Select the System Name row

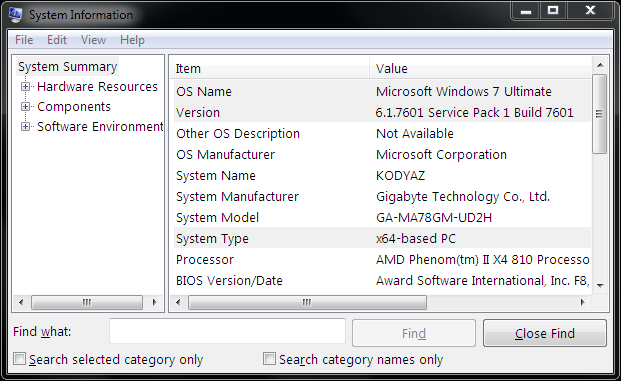382,175
